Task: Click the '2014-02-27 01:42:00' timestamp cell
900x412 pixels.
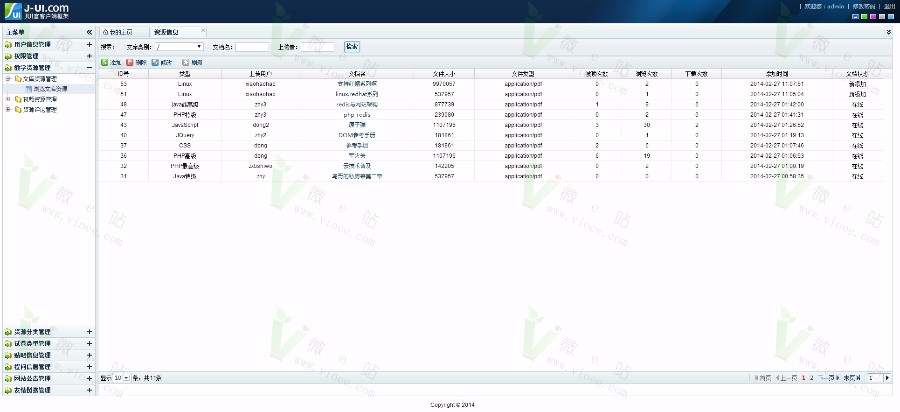Action: (777, 104)
